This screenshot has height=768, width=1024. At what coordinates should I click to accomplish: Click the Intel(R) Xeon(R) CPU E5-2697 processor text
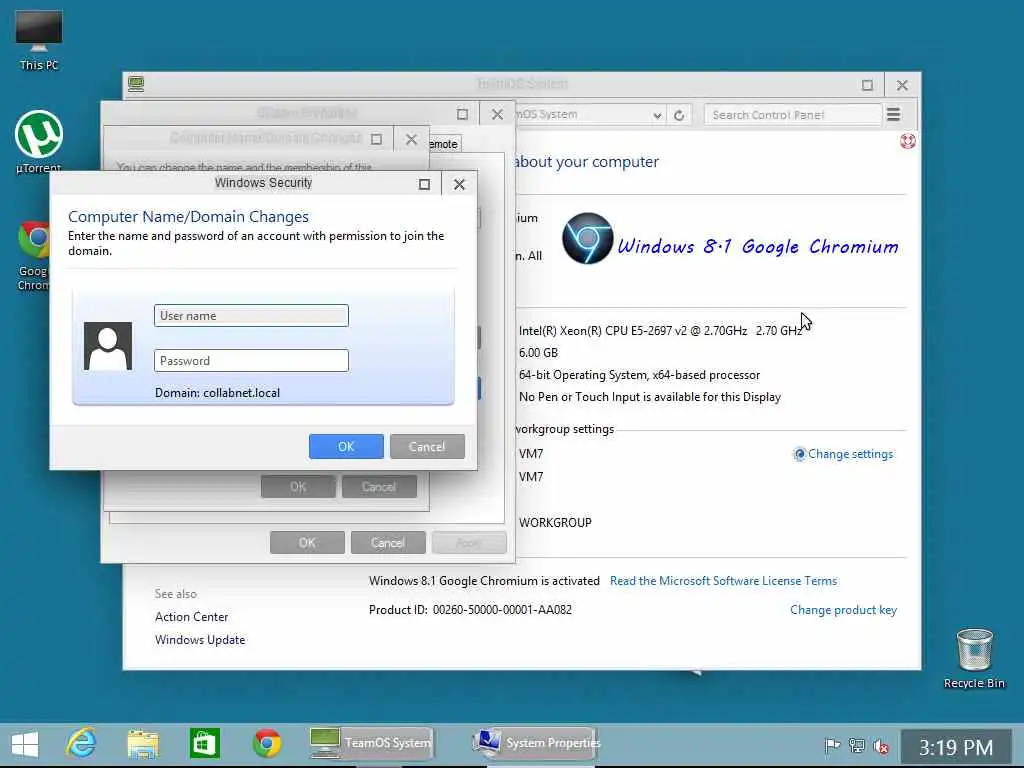pyautogui.click(x=660, y=330)
